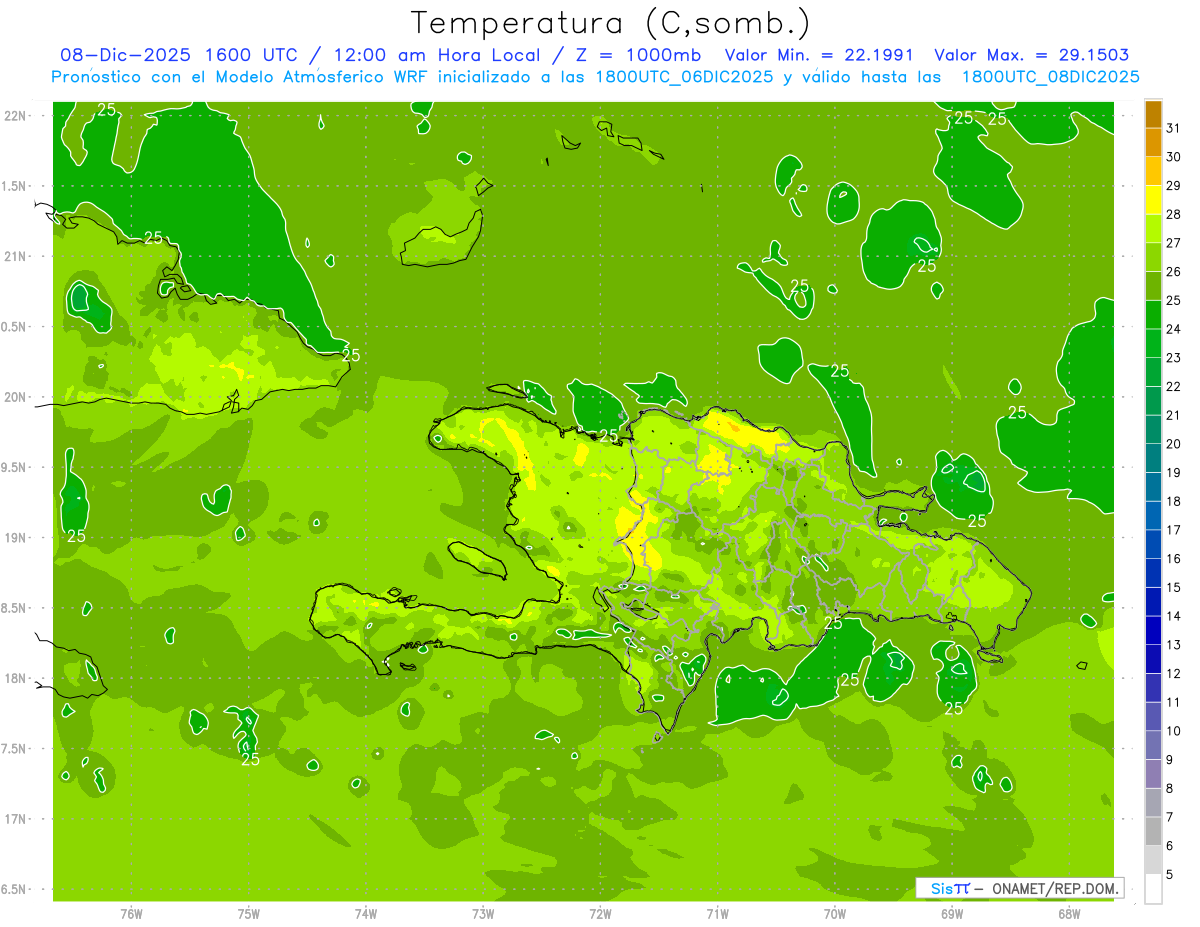
Task: Pick teal legend swatch between 19 and 20
Action: click(1153, 458)
